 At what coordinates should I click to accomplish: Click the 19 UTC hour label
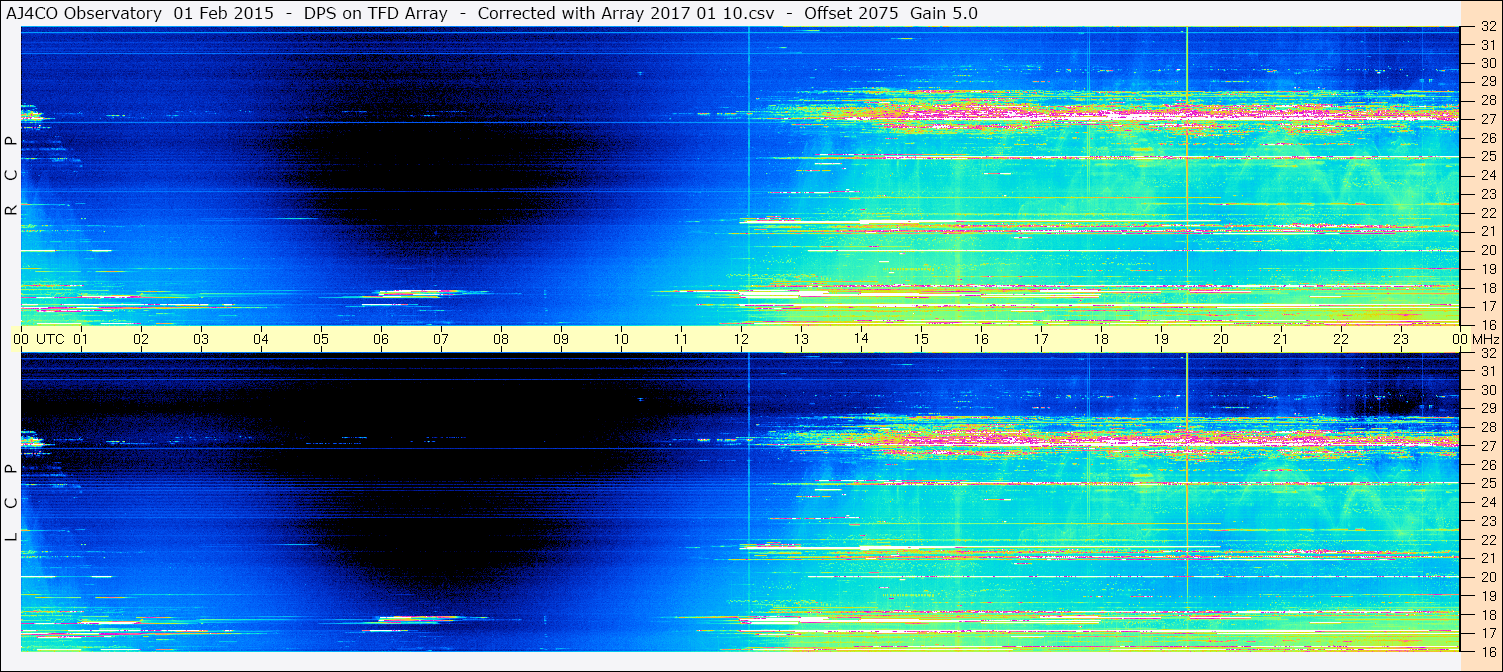pyautogui.click(x=1161, y=339)
